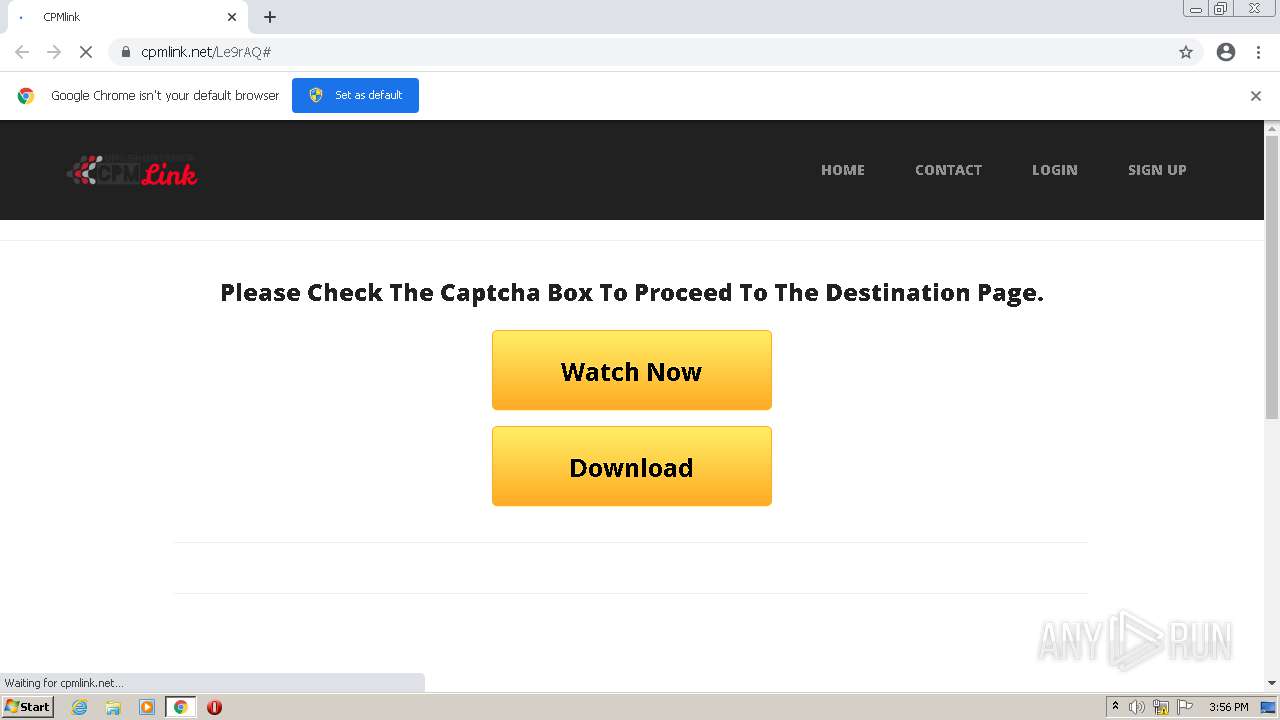Viewport: 1280px width, 720px height.
Task: Click the "Google Chrome isn't your default browser" text
Action: 165,96
